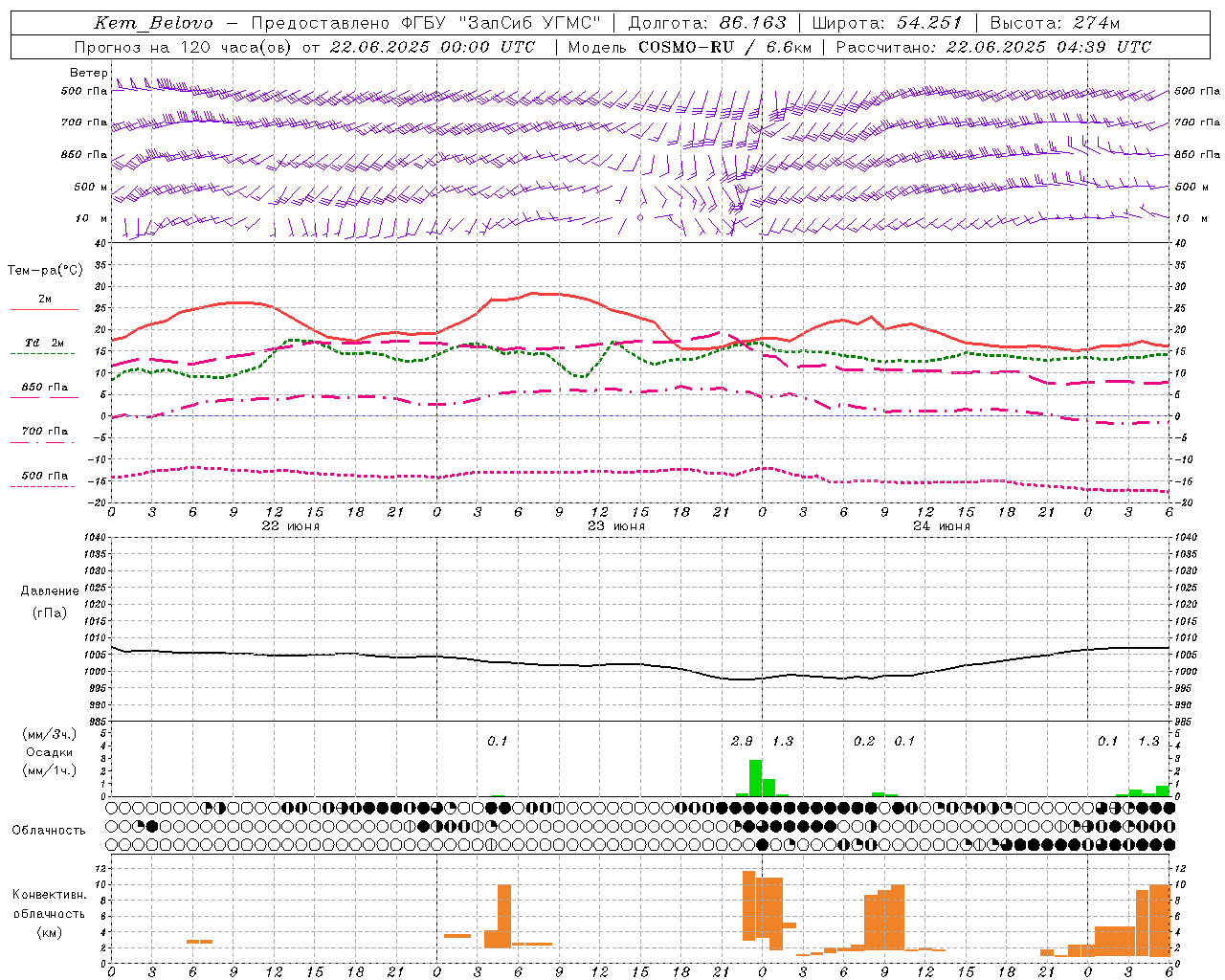Click the tallest green precipitation bar

click(x=755, y=778)
